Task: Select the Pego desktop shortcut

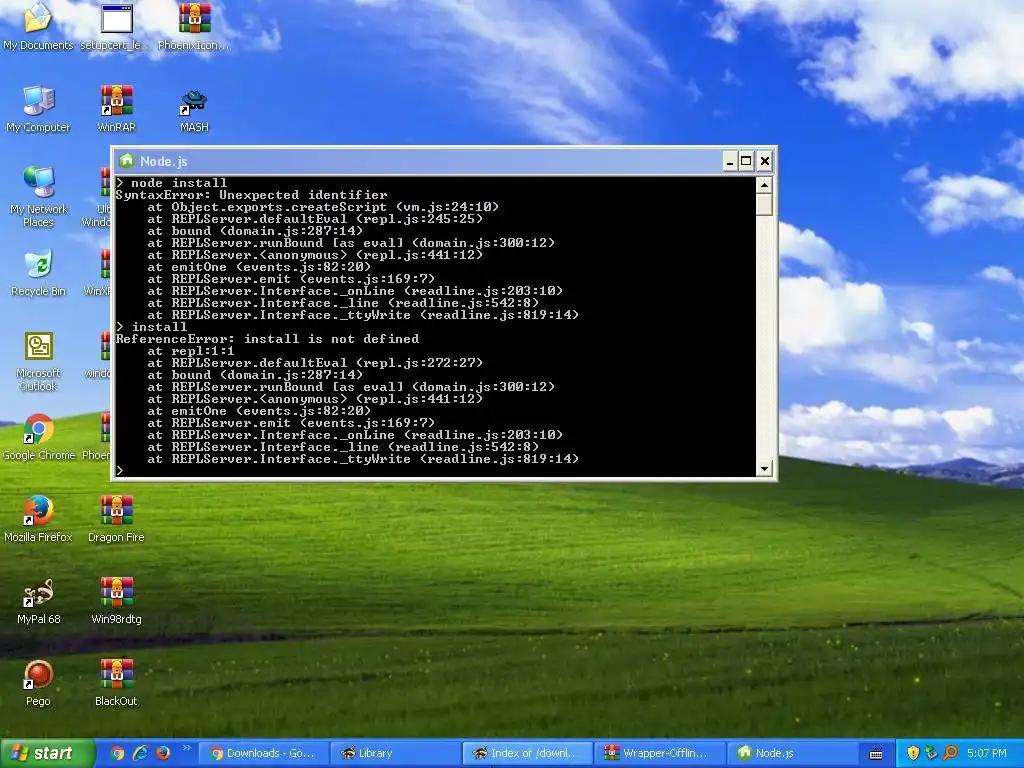Action: (x=38, y=683)
